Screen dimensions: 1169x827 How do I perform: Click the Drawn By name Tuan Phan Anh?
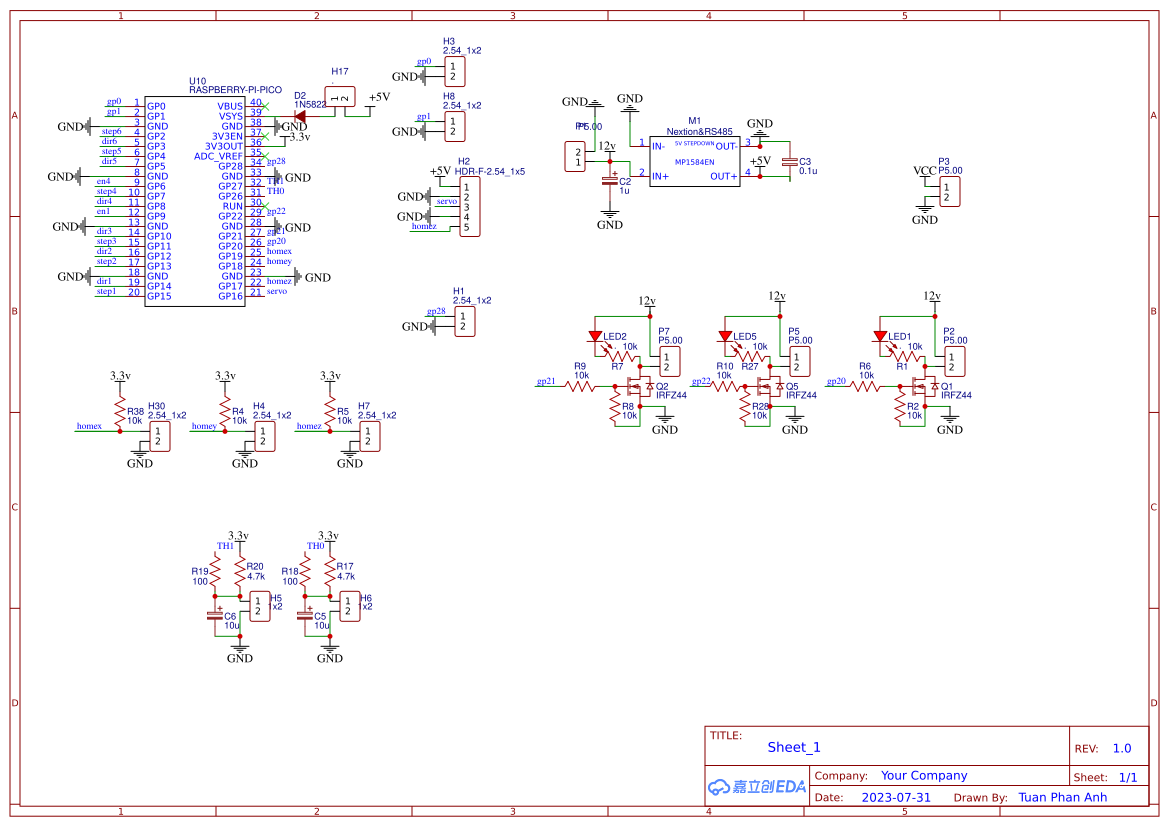coord(1063,797)
